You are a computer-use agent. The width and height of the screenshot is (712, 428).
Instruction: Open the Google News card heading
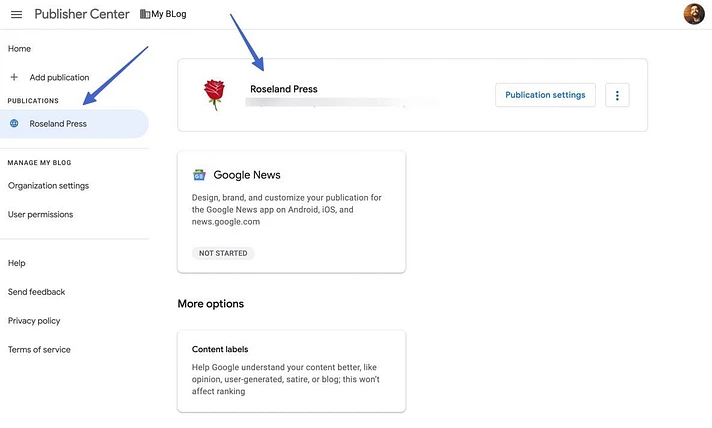(x=247, y=175)
